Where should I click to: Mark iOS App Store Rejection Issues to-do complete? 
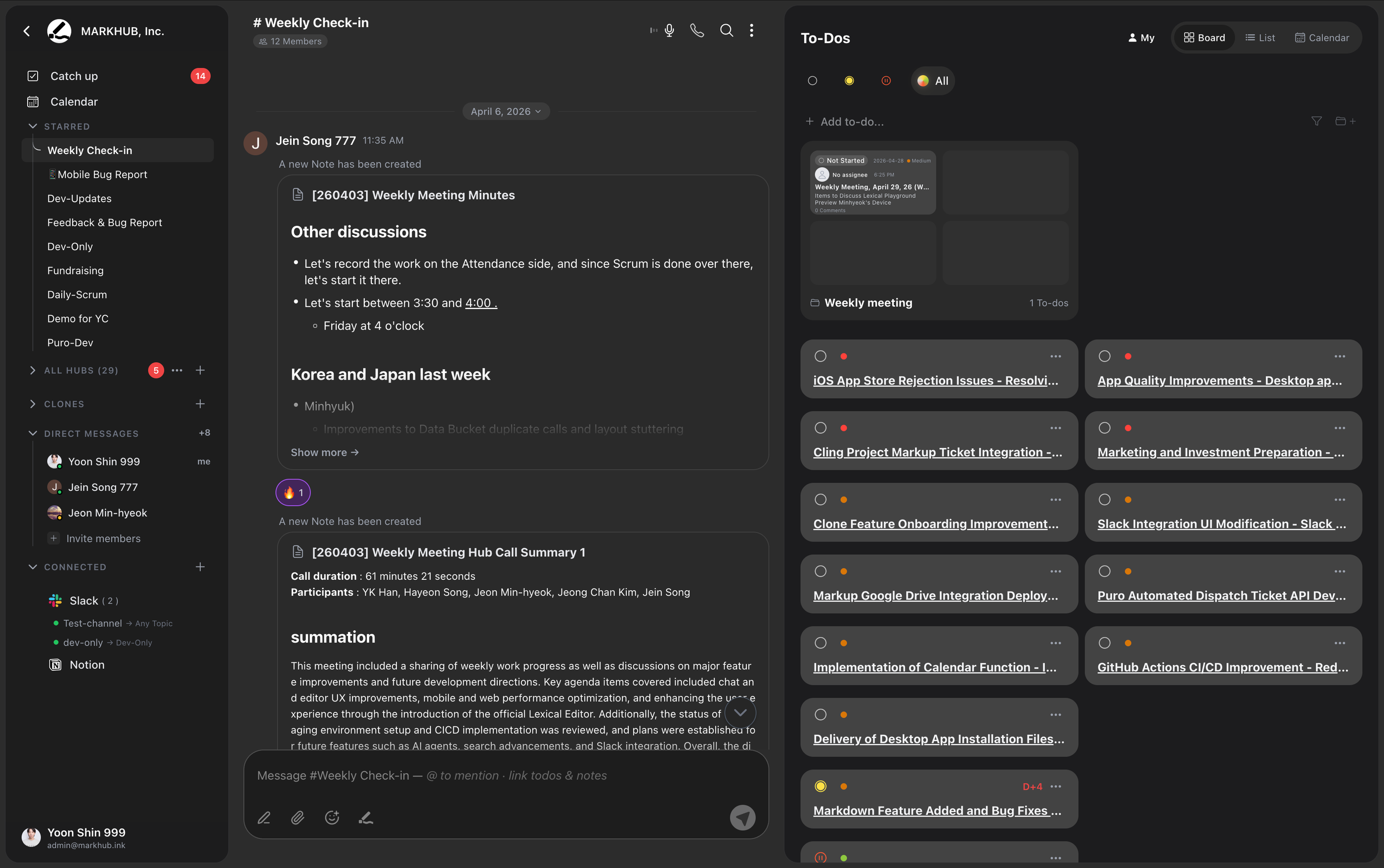(x=821, y=356)
